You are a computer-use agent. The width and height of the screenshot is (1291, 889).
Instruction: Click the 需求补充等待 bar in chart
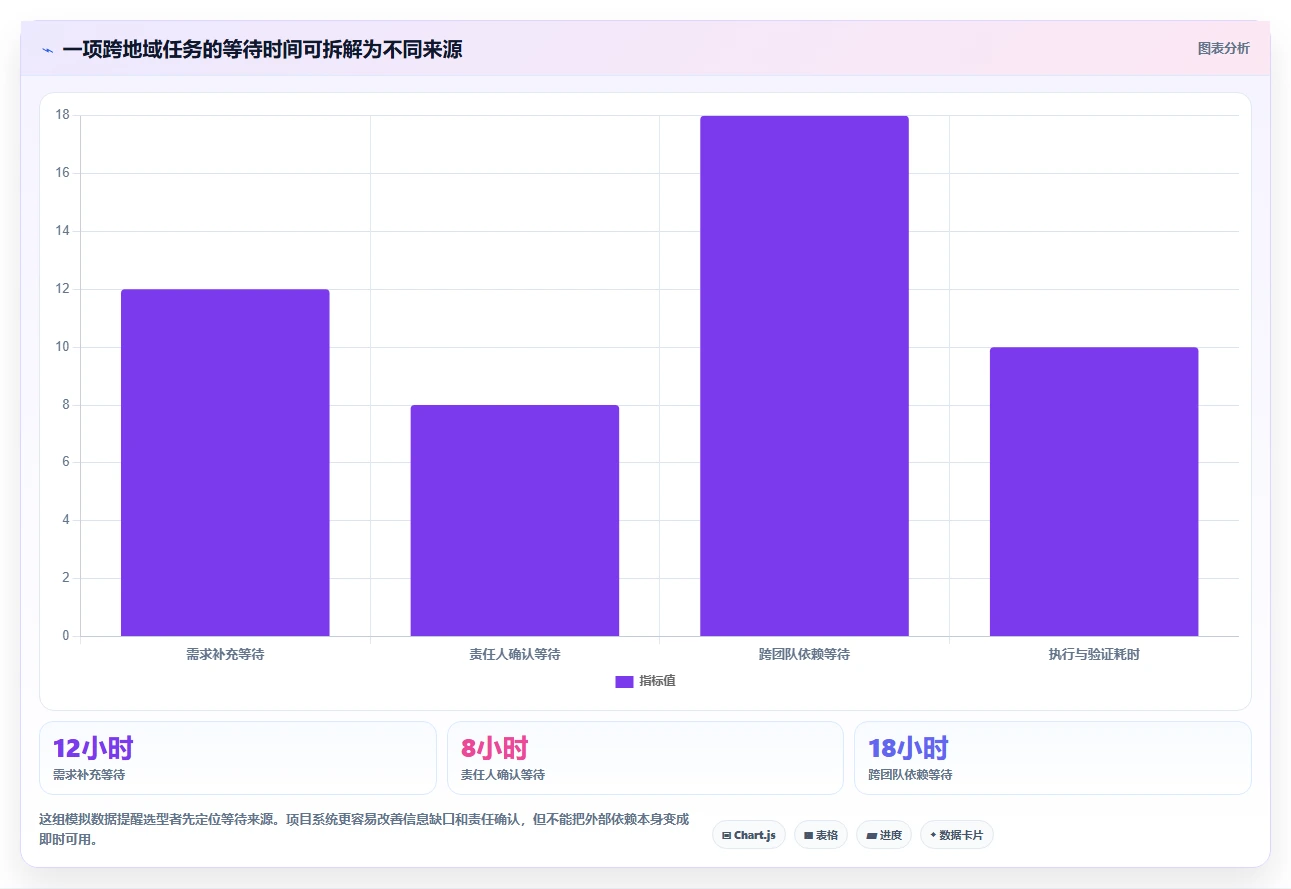[x=225, y=462]
